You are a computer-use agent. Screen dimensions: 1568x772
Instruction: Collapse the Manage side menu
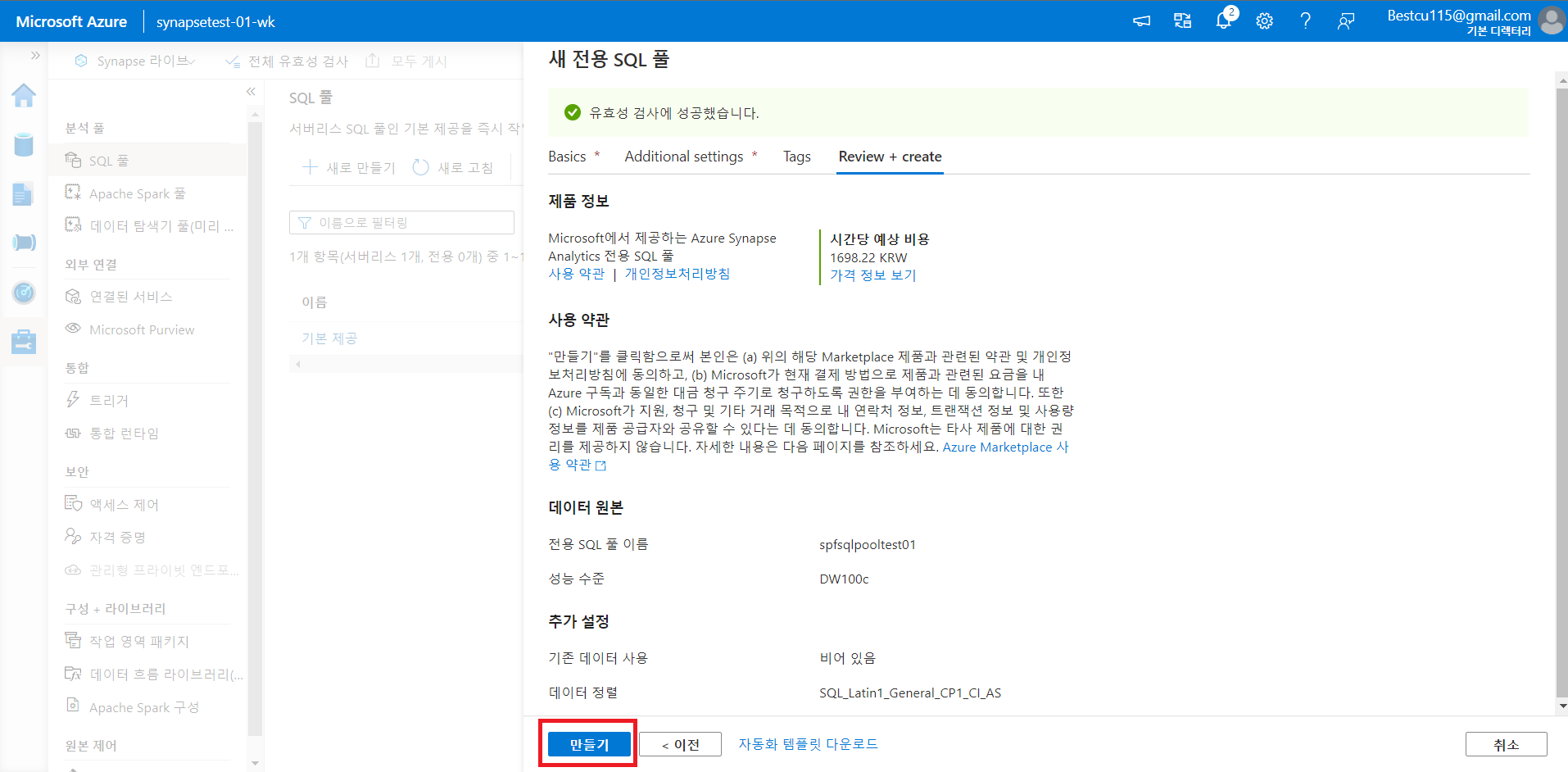(x=251, y=92)
